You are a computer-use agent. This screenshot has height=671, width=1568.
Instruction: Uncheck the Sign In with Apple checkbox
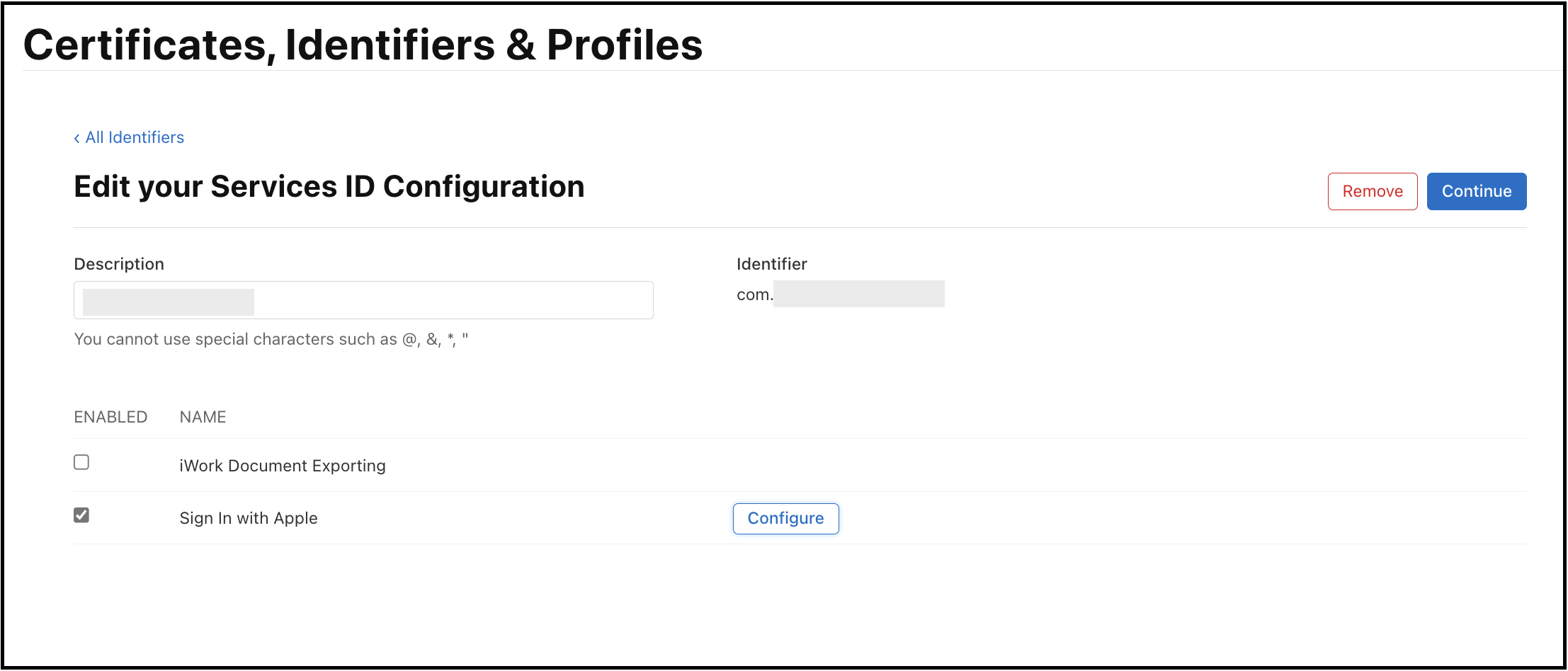click(x=81, y=515)
